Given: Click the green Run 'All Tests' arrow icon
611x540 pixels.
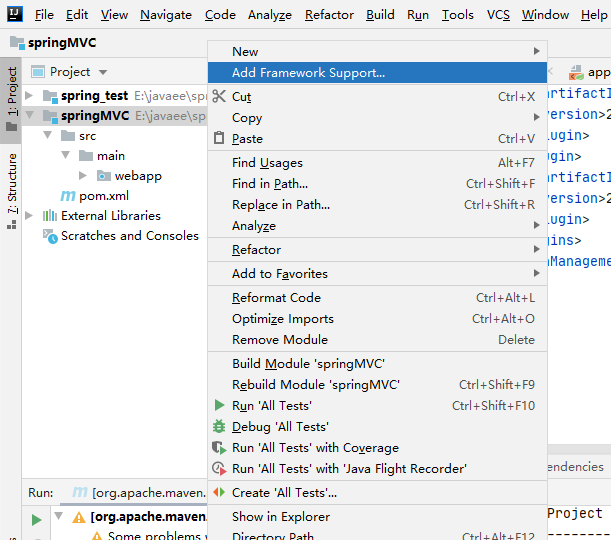Looking at the screenshot, I should [219, 405].
